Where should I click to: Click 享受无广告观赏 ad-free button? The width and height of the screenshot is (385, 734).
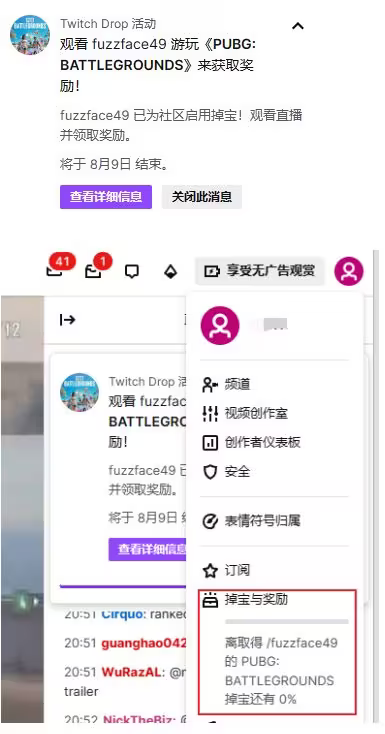click(x=259, y=271)
